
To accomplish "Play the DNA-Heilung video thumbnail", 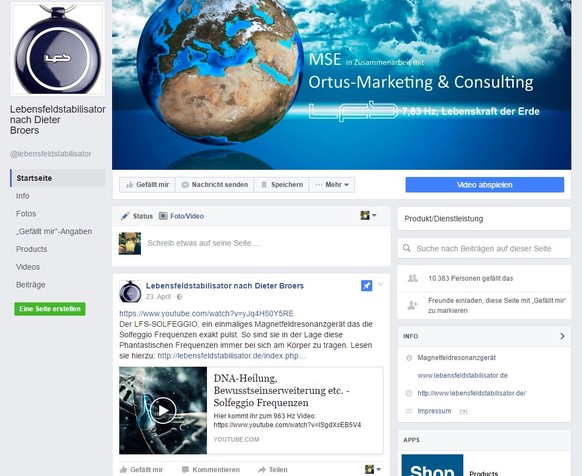I will (163, 410).
